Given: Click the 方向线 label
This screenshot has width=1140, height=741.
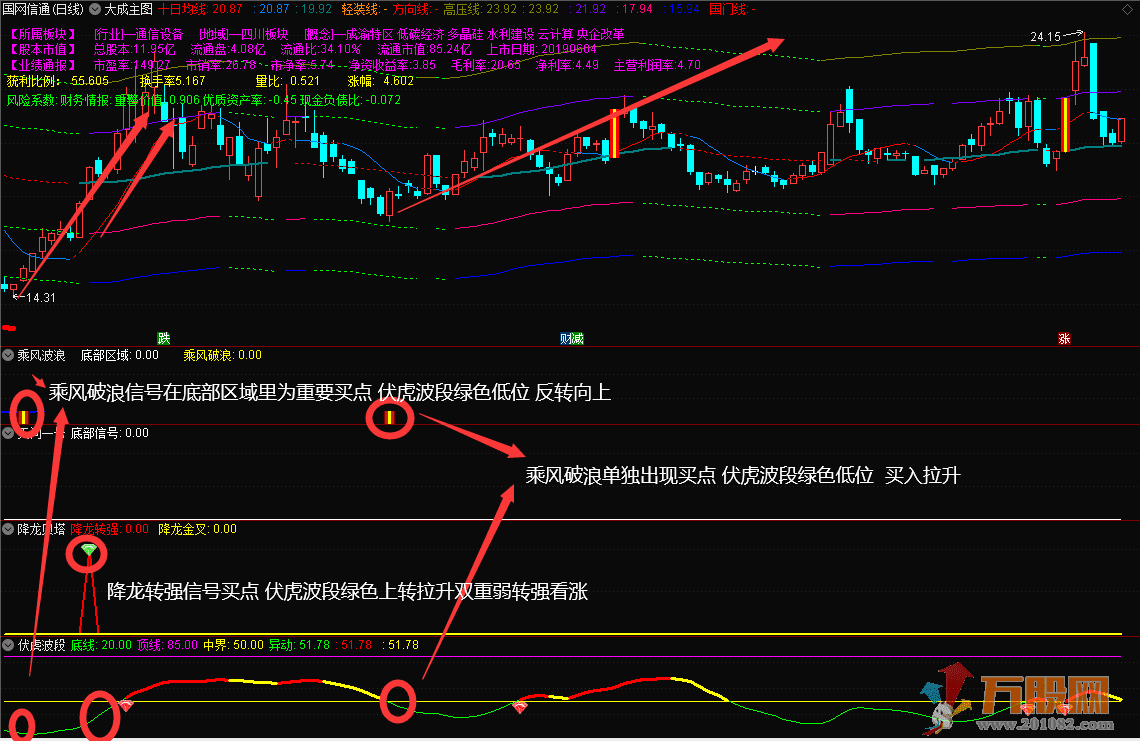Looking at the screenshot, I should tap(415, 9).
